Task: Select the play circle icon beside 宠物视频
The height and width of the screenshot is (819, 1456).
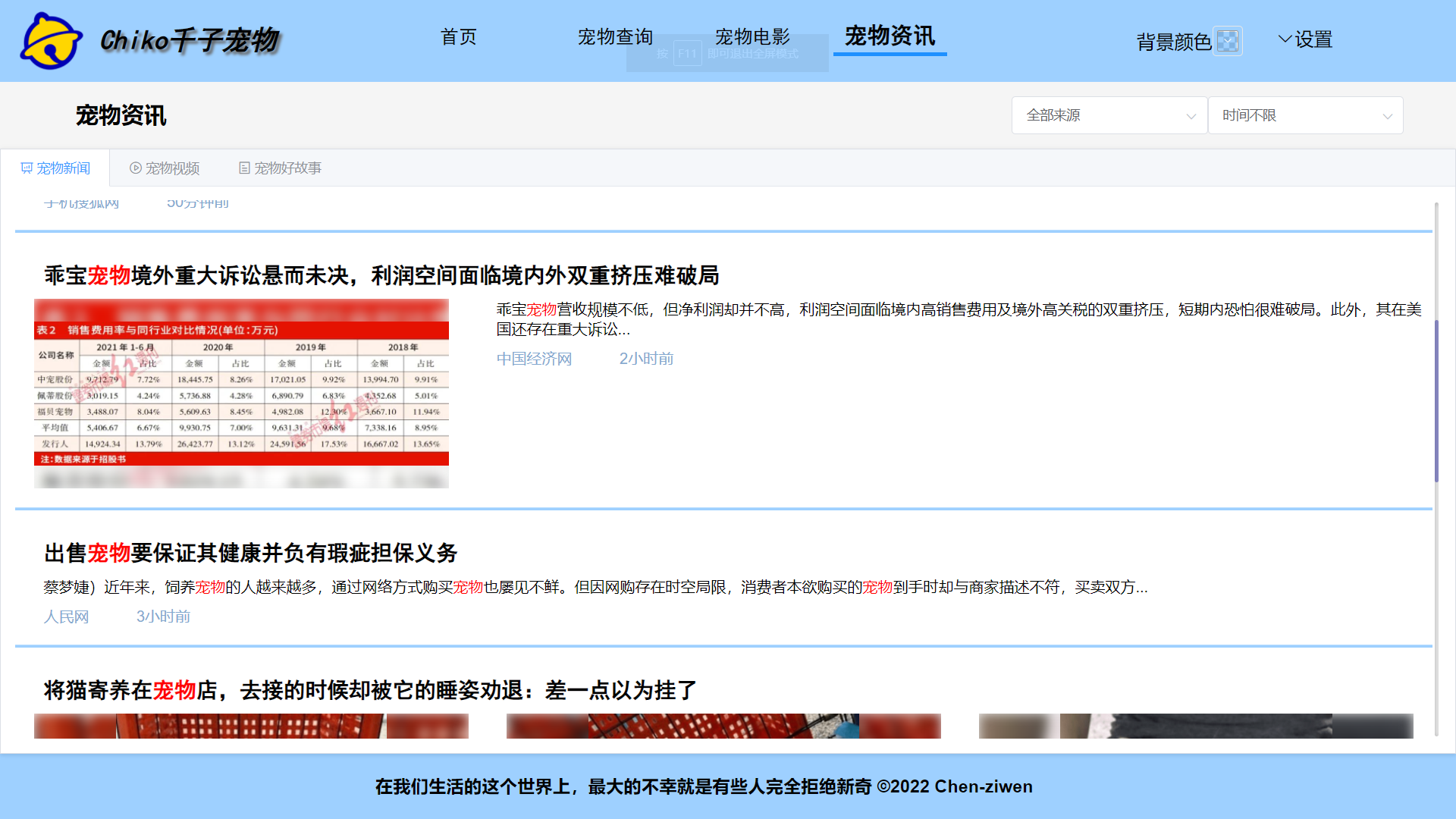Action: click(x=135, y=168)
